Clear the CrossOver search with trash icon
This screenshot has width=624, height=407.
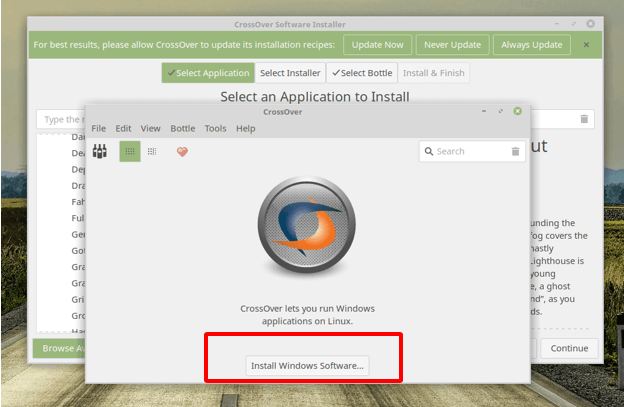coord(515,151)
